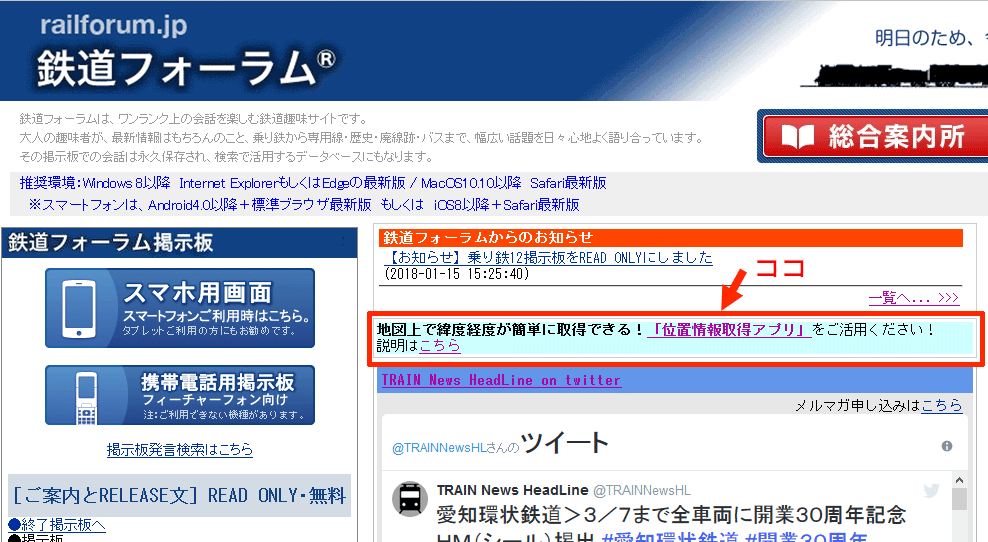Click the Twitter widget info icon
This screenshot has width=988, height=542.
946,446
